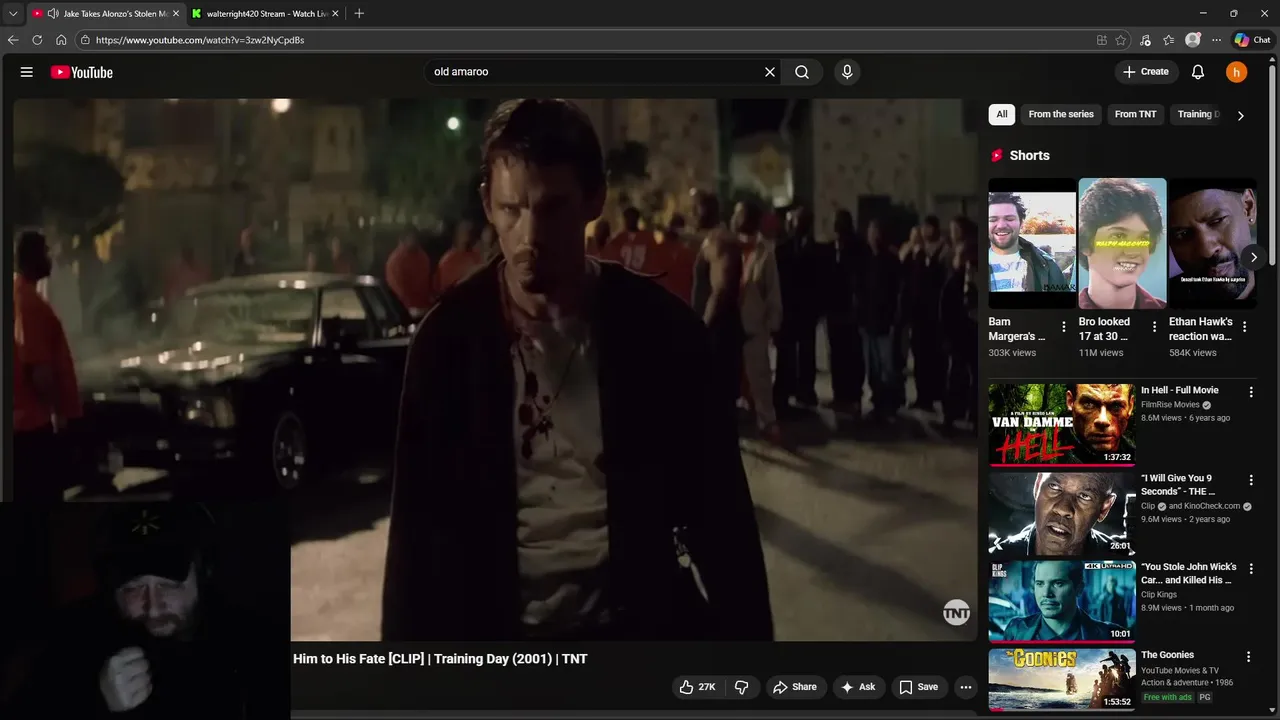Image resolution: width=1280 pixels, height=720 pixels.
Task: Open 'I Will Give You 9 Seconds' title
Action: 1178,484
